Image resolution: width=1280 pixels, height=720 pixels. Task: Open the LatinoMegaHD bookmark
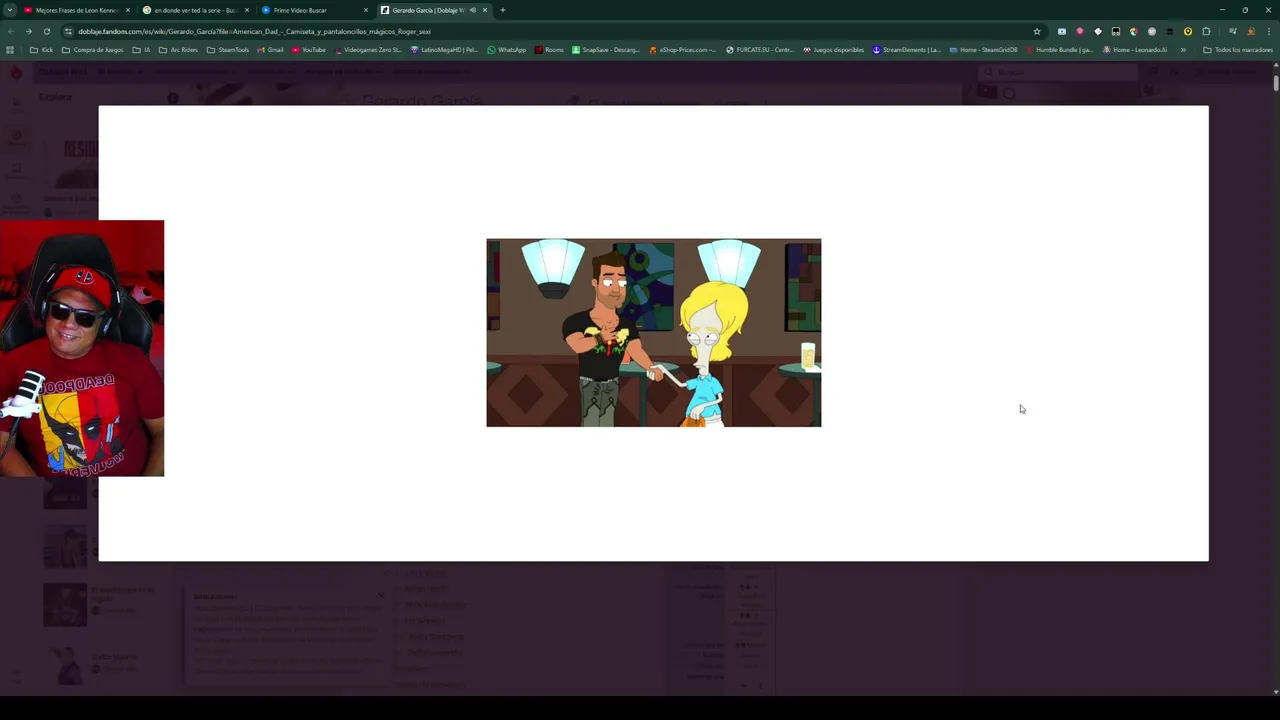(x=444, y=50)
